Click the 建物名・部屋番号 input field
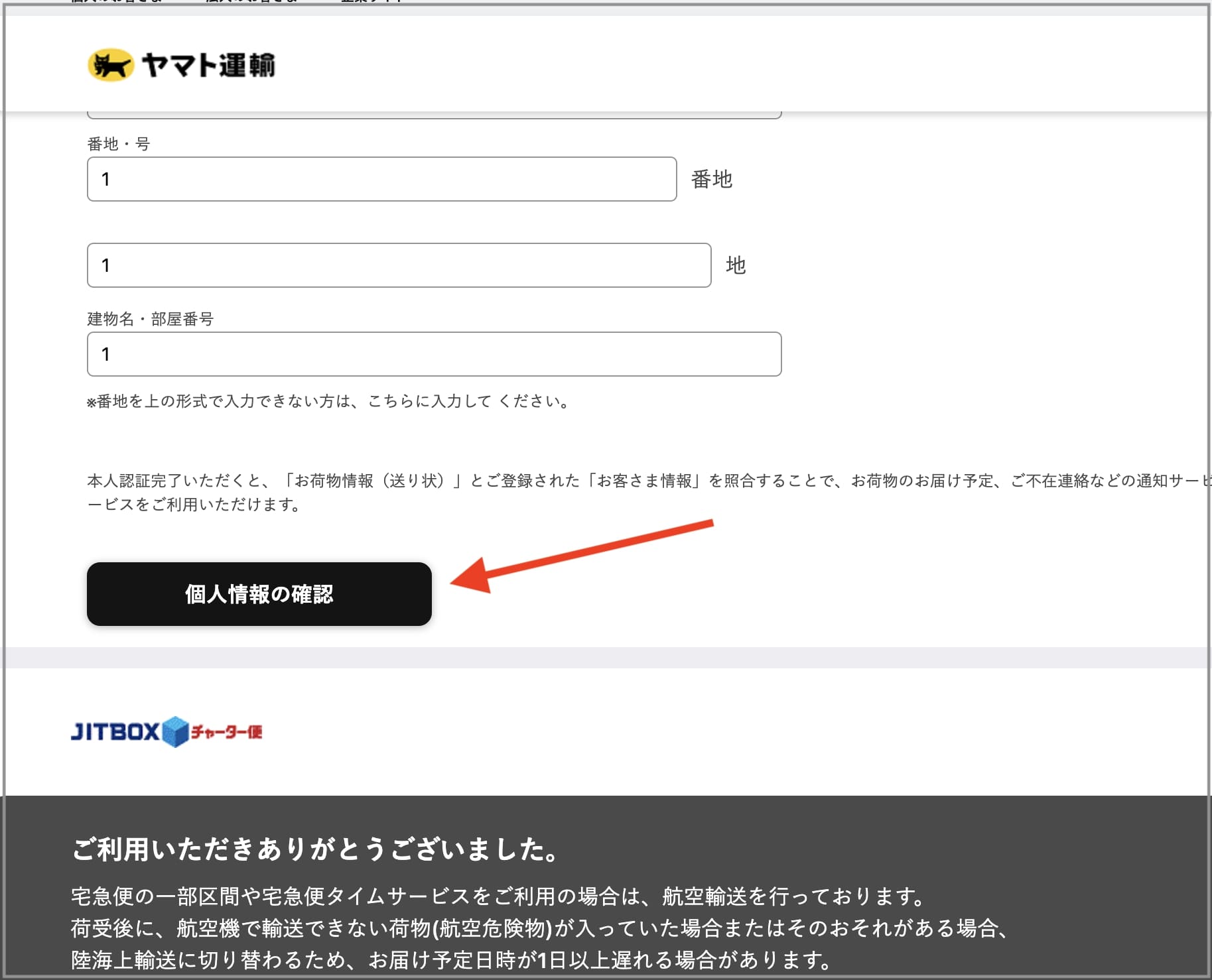Image resolution: width=1212 pixels, height=980 pixels. tap(434, 354)
